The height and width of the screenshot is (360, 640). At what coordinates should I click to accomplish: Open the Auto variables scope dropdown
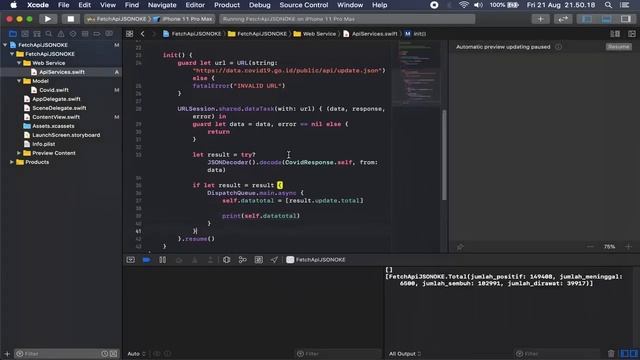tap(136, 354)
